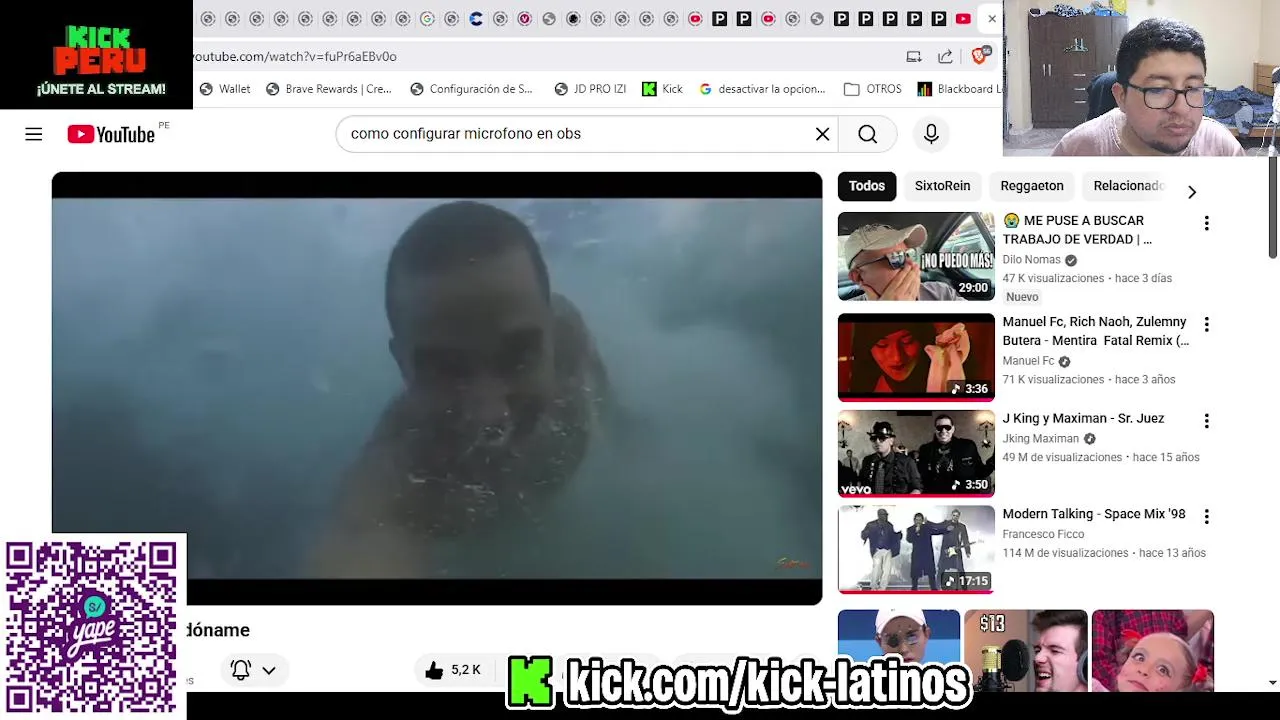Click the Nuevo badge text
The image size is (1280, 720).
click(1022, 297)
